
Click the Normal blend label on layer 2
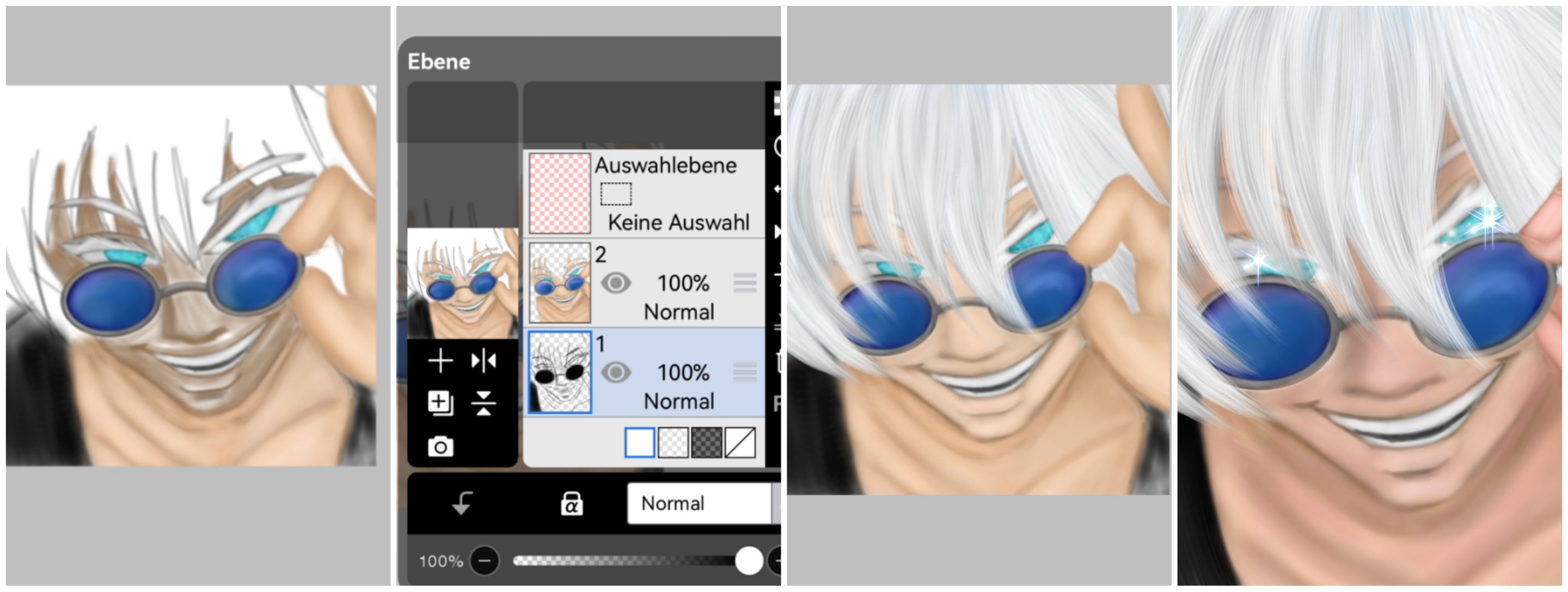[x=679, y=312]
